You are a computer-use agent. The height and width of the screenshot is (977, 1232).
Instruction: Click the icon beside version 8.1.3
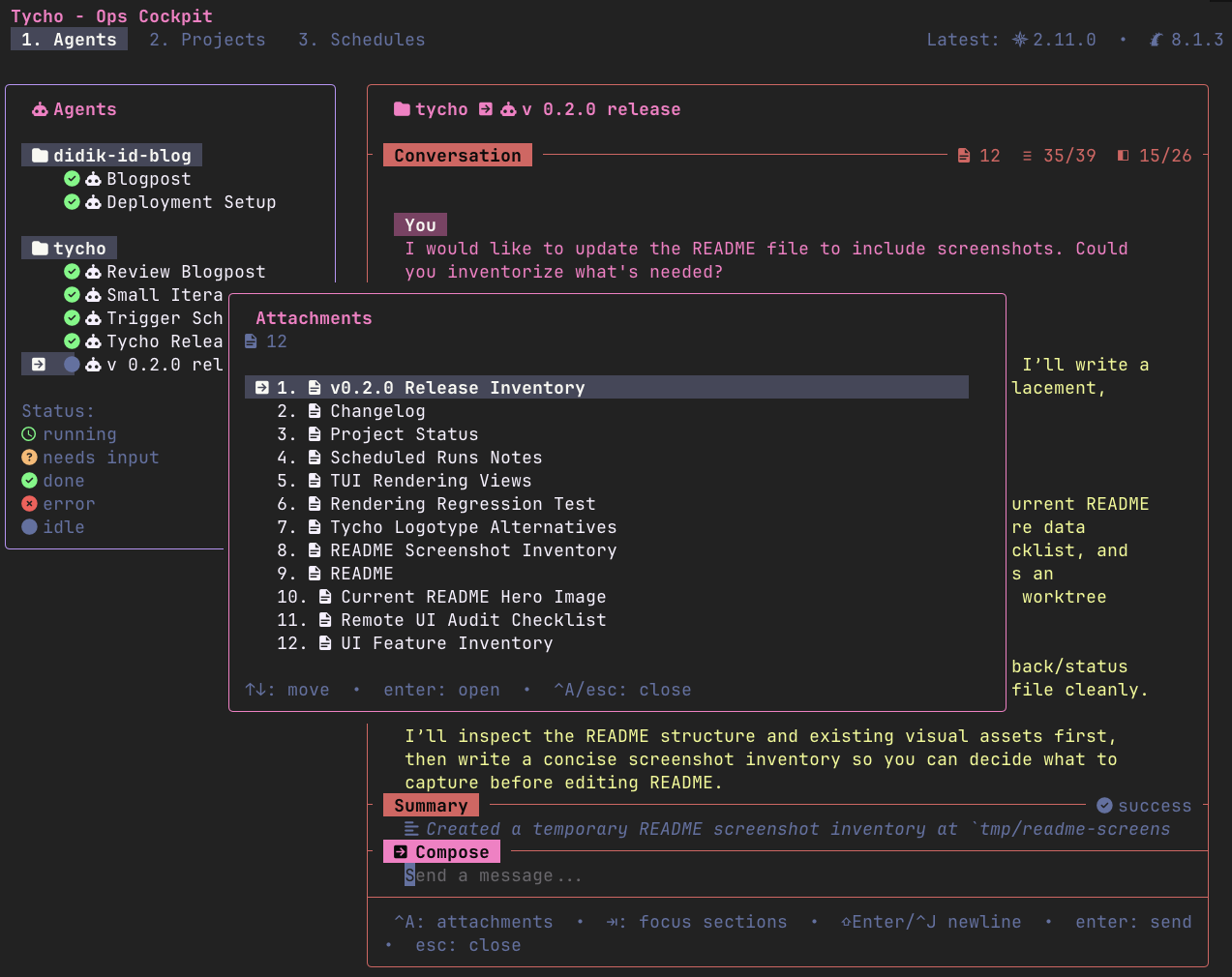coord(1157,40)
